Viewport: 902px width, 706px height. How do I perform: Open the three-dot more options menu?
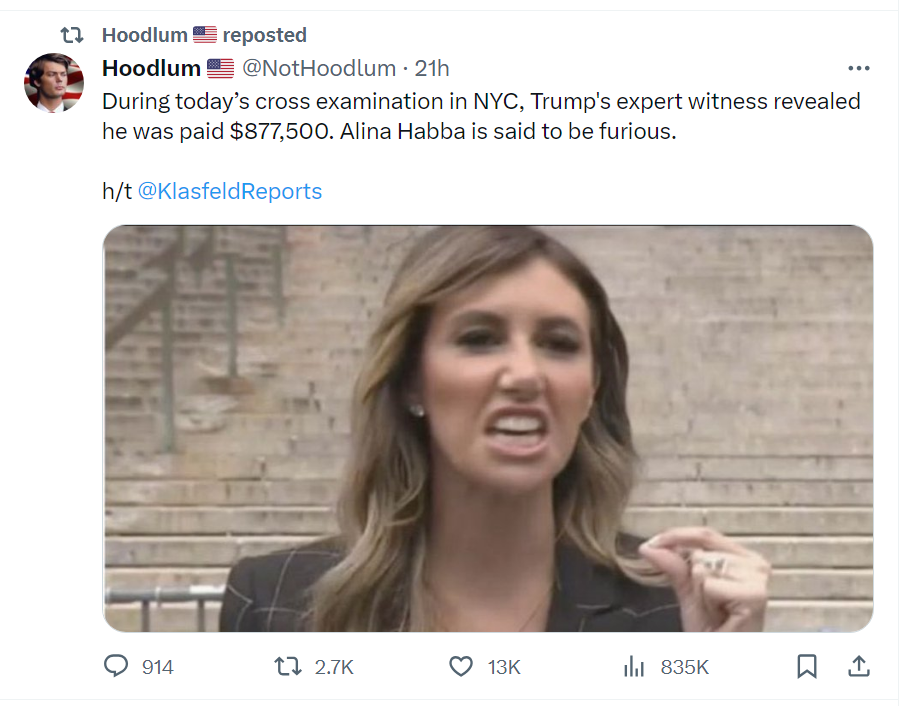(859, 68)
